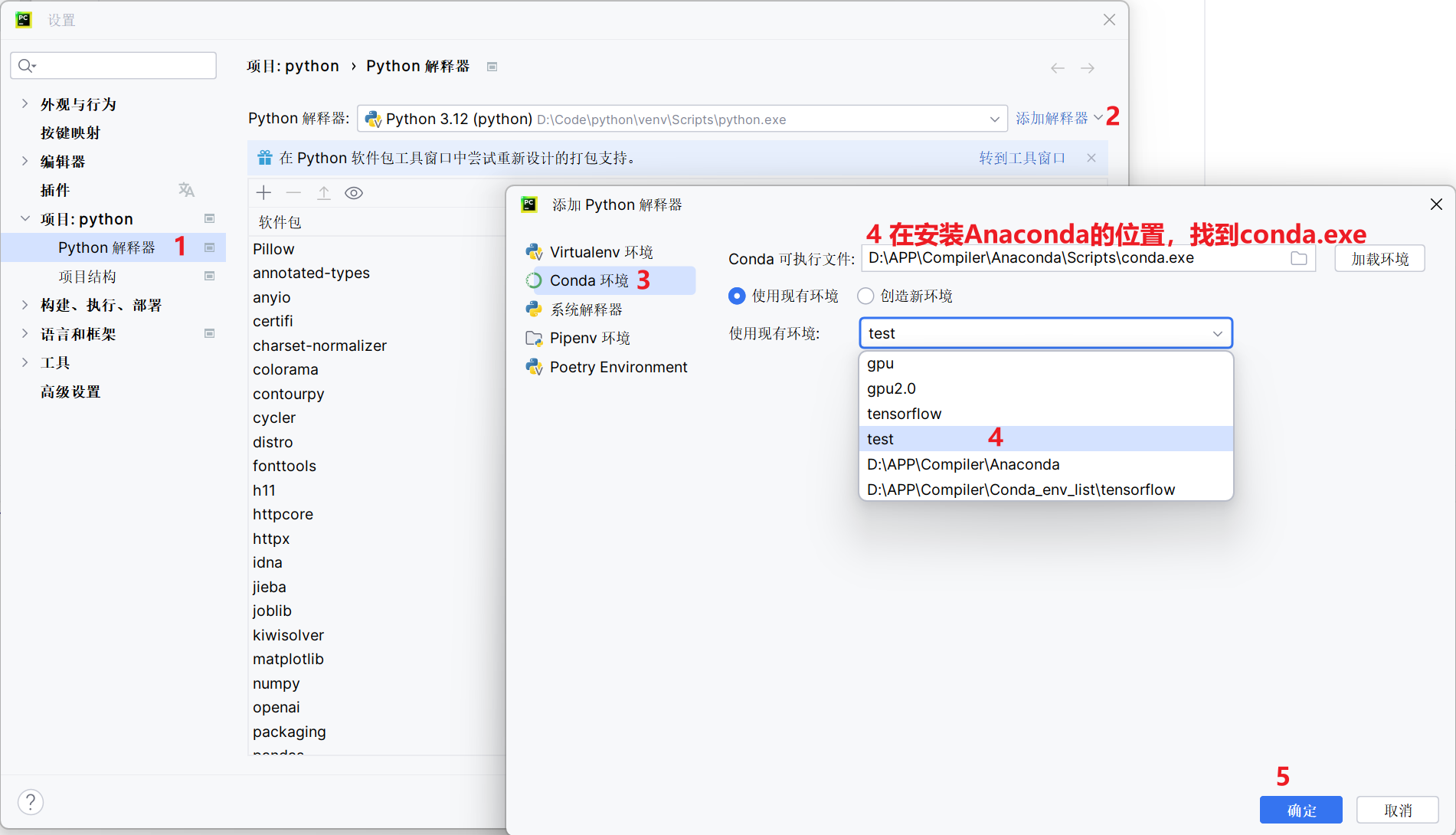
Task: Select Conda 环境 in interpreter type list
Action: point(610,280)
